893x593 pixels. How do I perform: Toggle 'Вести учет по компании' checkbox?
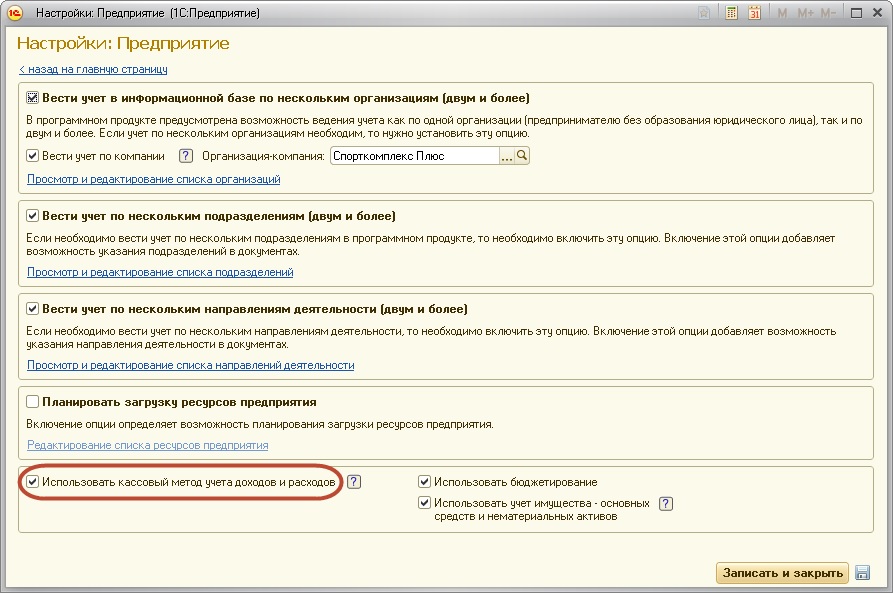pyautogui.click(x=32, y=156)
